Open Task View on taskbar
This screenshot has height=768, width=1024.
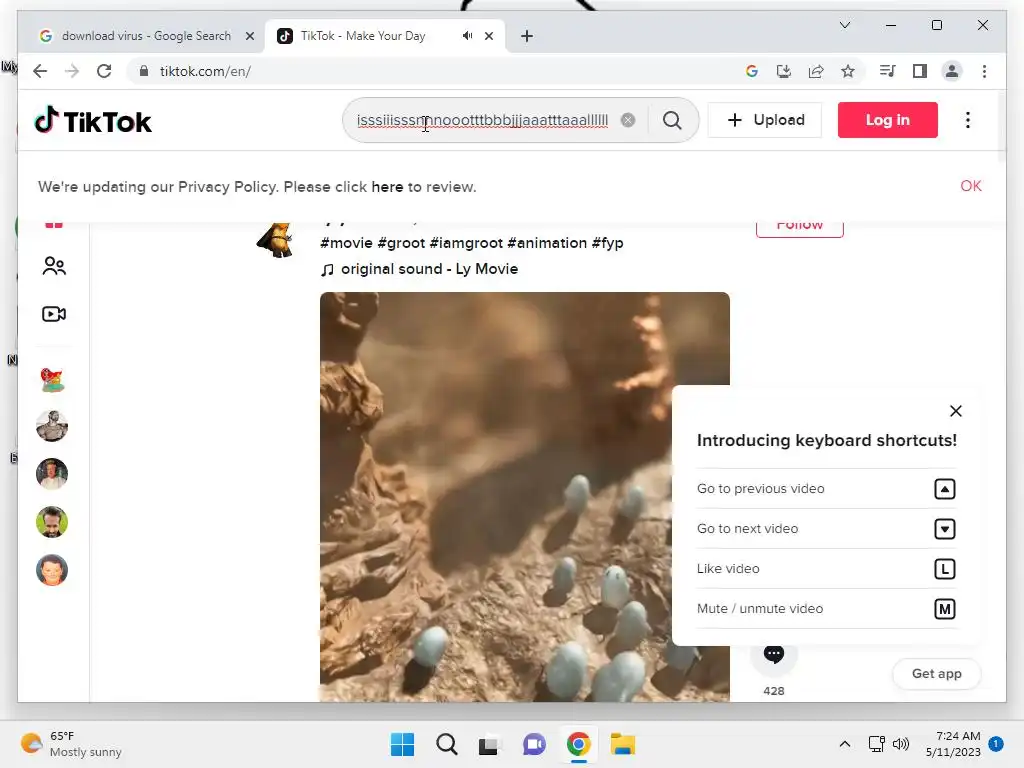click(488, 744)
